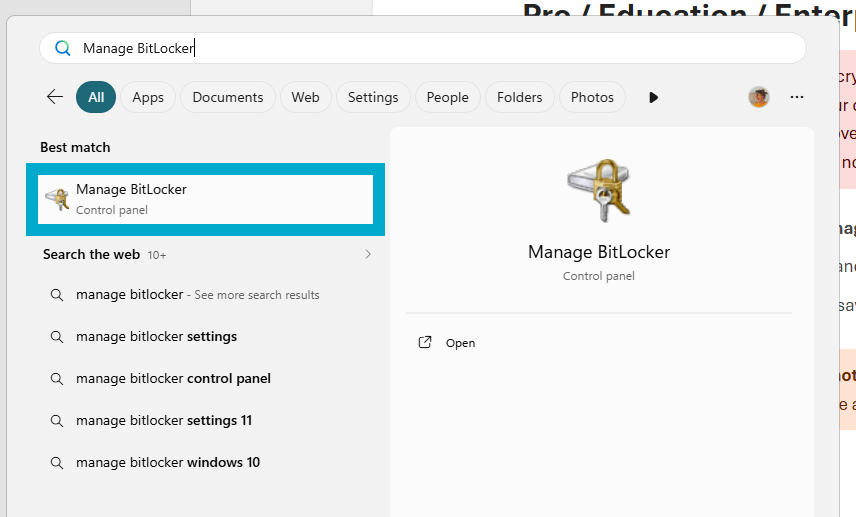Screen dimensions: 856x517
Task: Switch to the Apps filter tab
Action: [148, 97]
